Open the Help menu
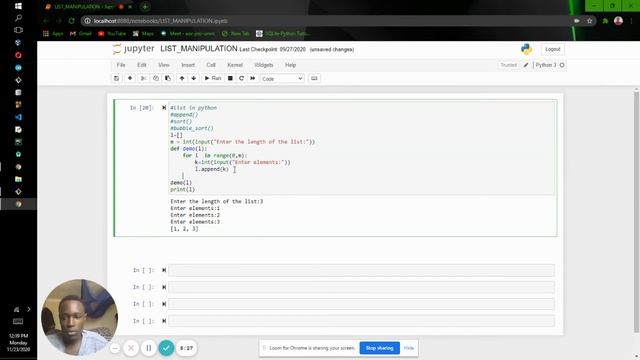The image size is (640, 360). pyautogui.click(x=290, y=65)
